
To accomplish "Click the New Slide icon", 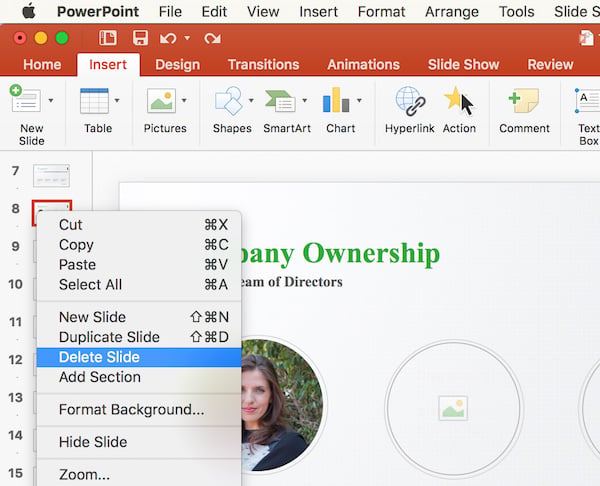I will click(25, 99).
